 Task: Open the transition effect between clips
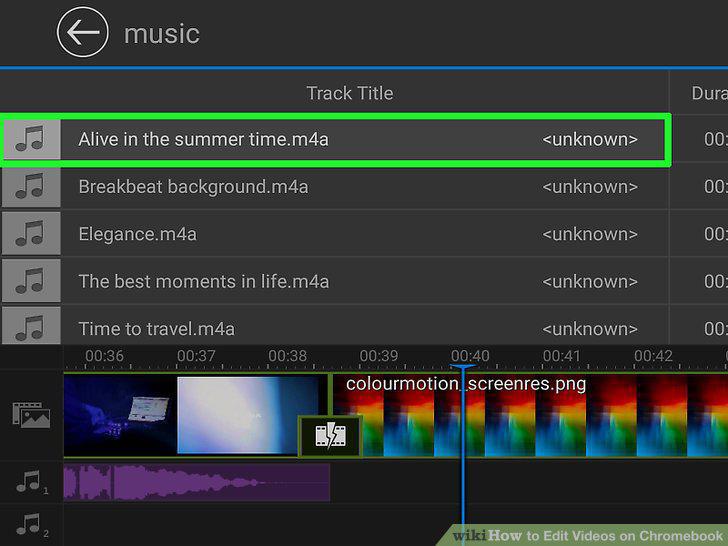[330, 436]
